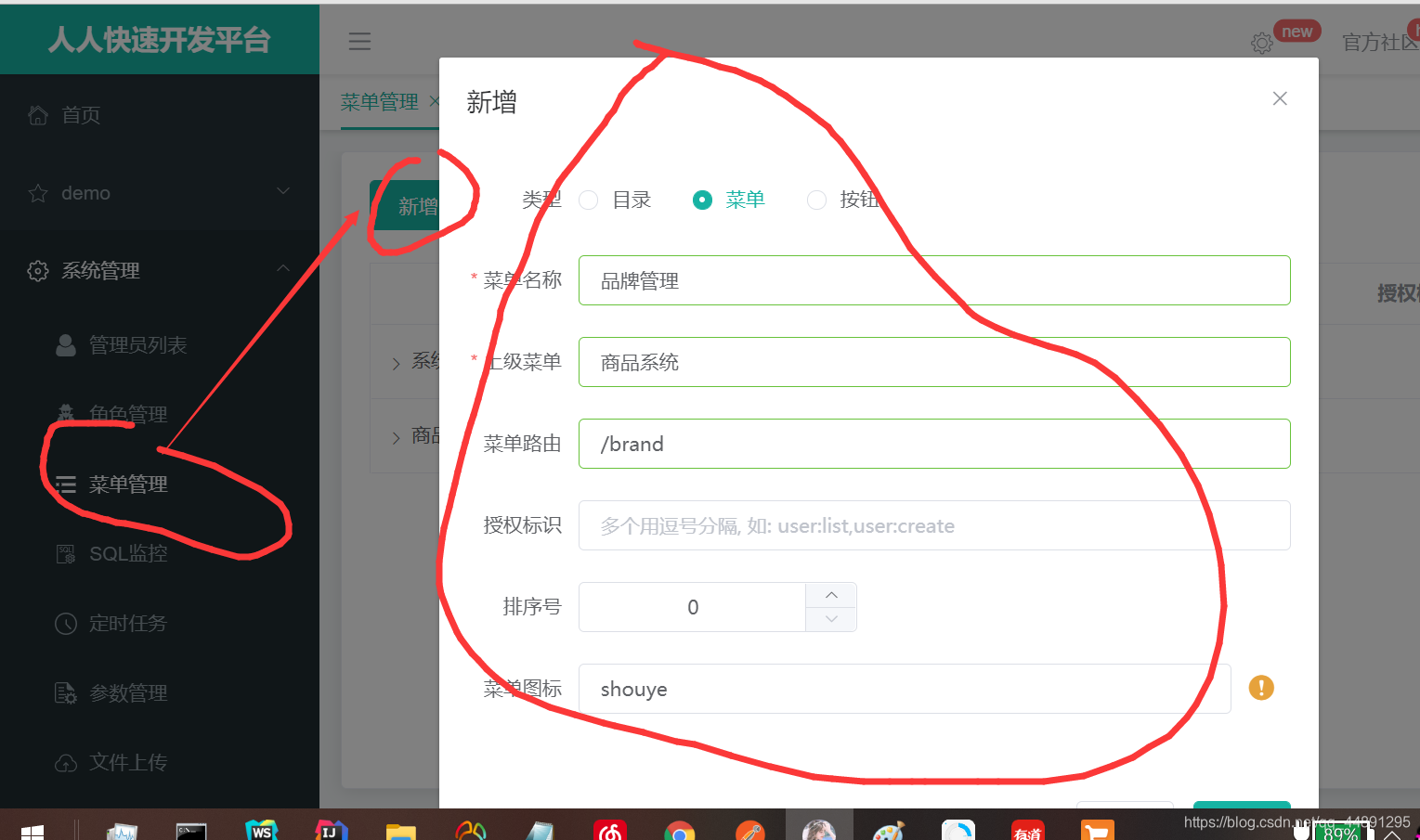The image size is (1420, 840).
Task: Click the clock icon beside 定时任务
Action: point(66,624)
